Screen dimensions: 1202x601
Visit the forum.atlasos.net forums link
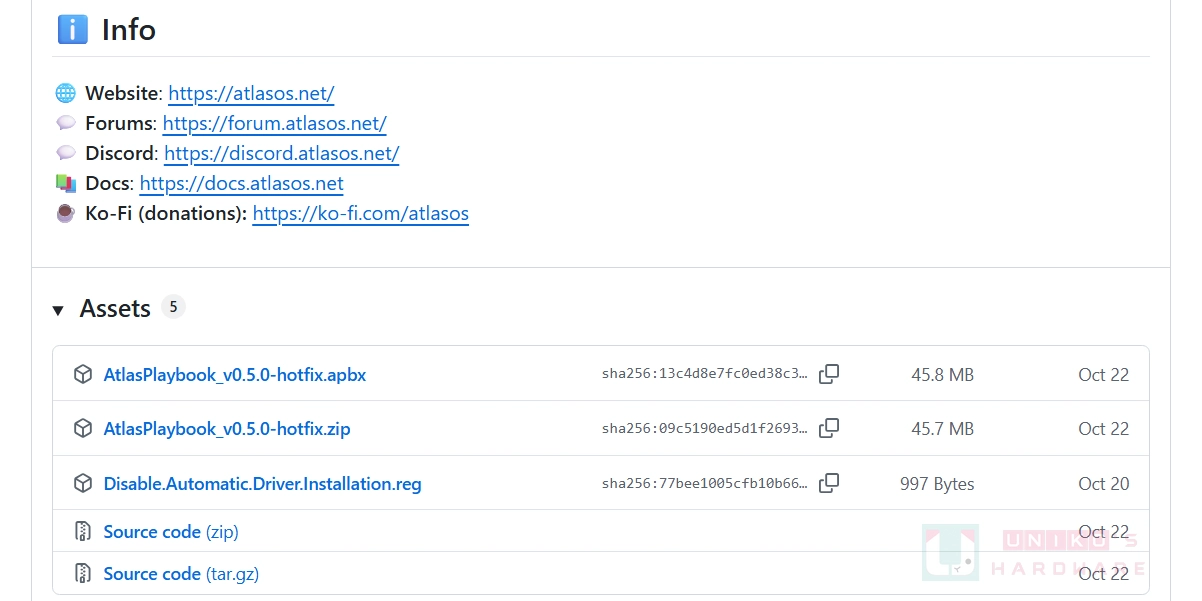274,124
